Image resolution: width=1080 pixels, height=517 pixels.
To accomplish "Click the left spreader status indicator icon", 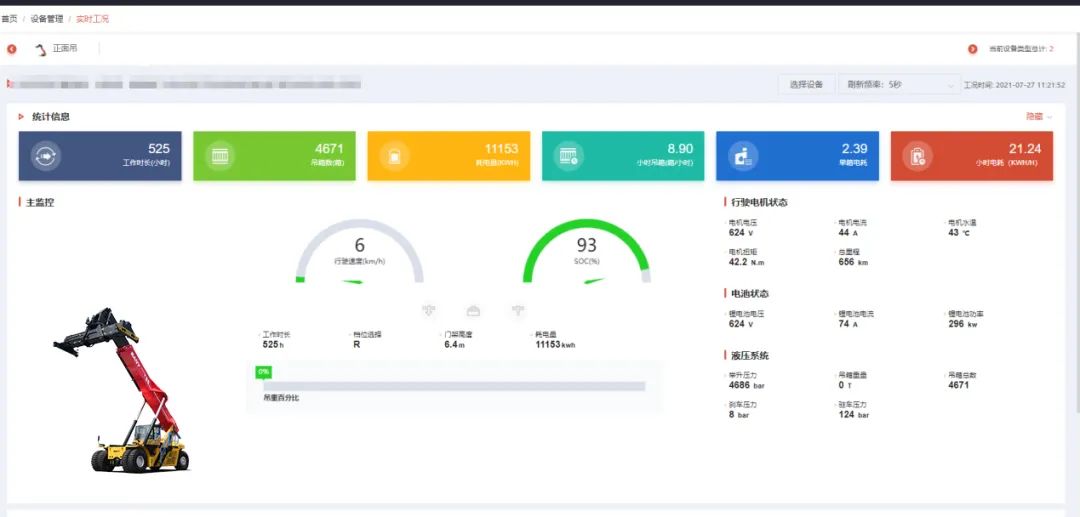I will [430, 310].
